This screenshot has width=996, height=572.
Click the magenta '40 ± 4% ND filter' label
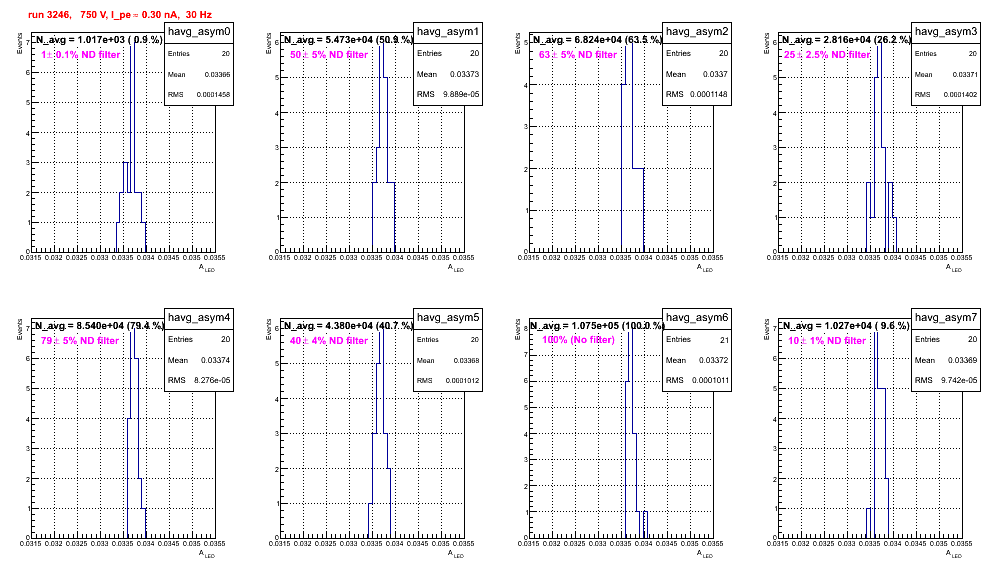click(x=329, y=341)
